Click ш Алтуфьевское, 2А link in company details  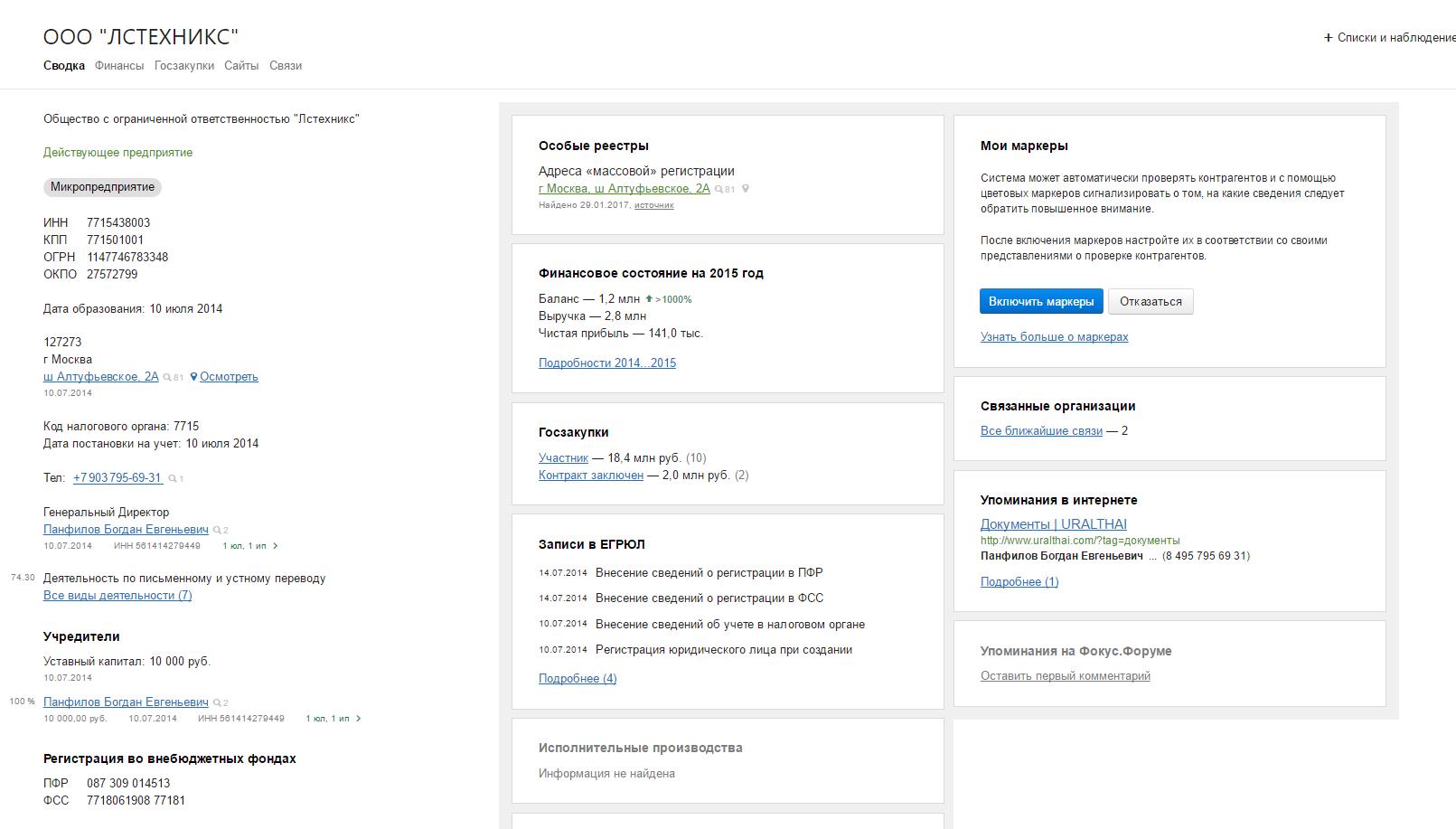(100, 376)
